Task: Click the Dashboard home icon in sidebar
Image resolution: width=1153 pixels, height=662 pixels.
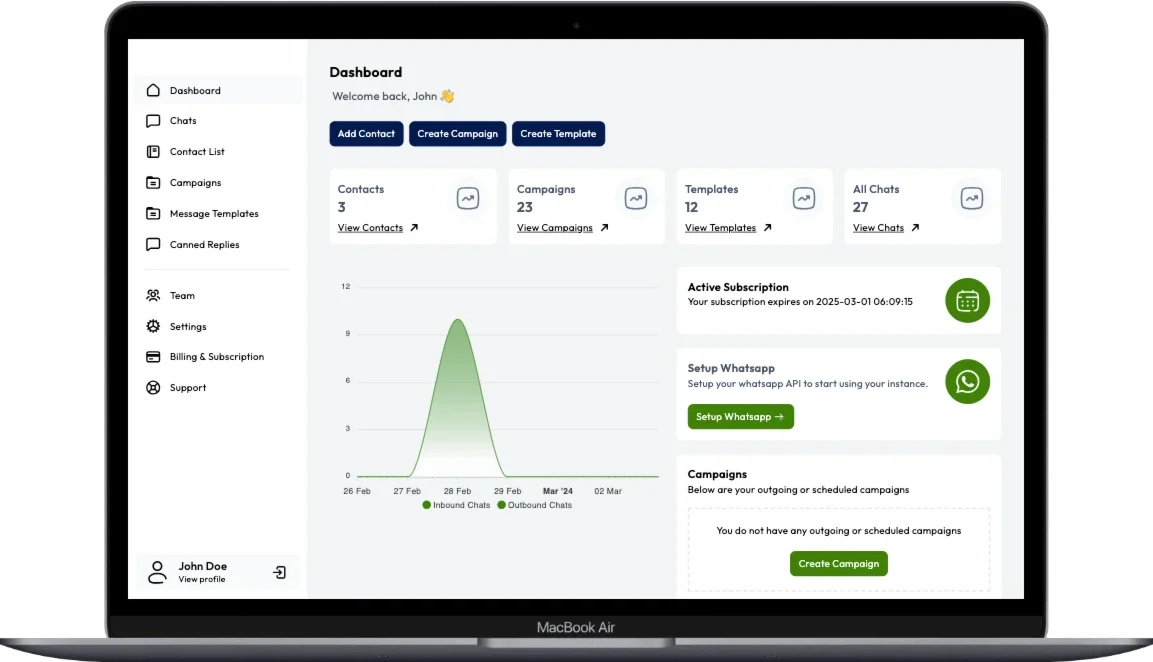Action: (x=153, y=90)
